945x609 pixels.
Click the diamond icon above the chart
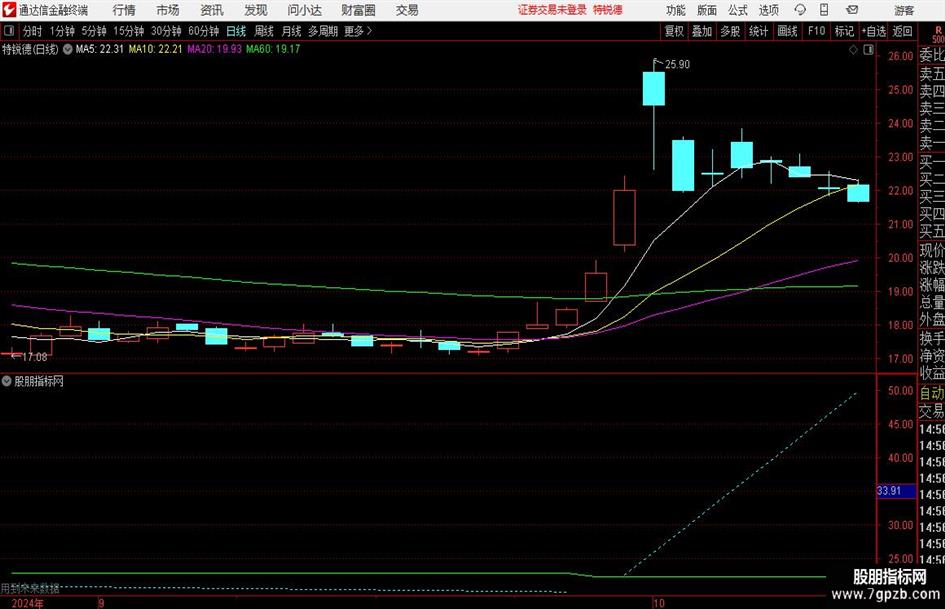pos(853,49)
